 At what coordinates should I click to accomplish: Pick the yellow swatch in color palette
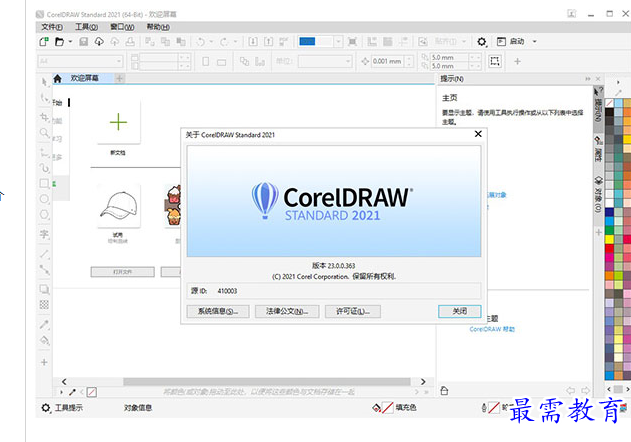(610, 239)
